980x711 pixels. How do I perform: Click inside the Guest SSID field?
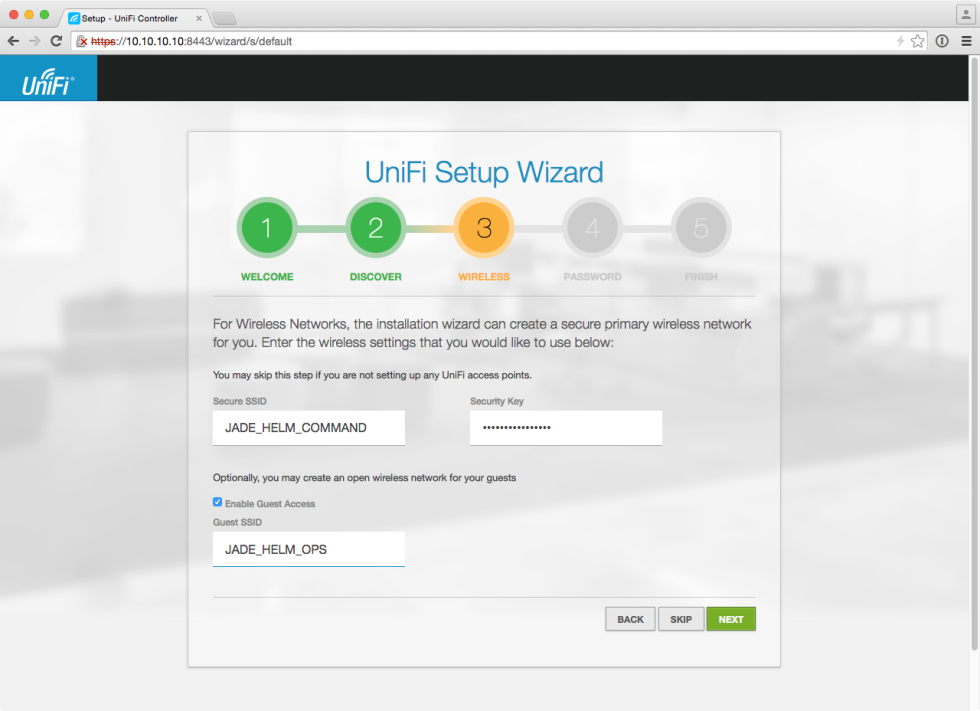point(308,548)
